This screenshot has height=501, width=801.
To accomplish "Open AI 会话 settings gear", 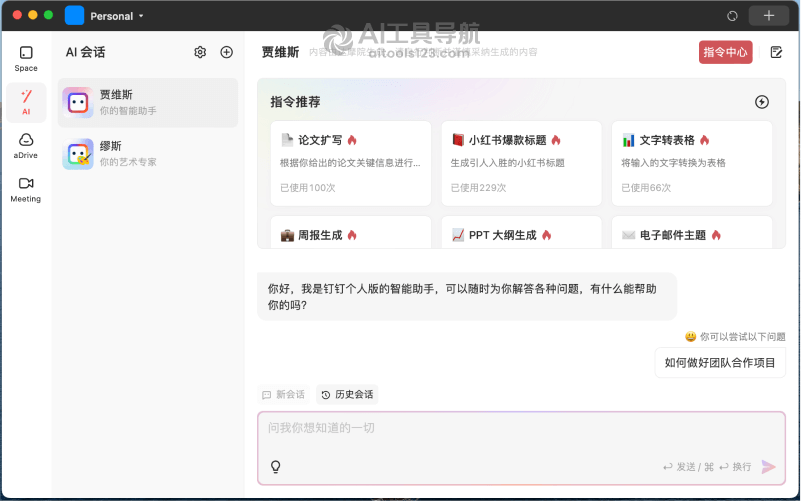I will click(x=200, y=52).
